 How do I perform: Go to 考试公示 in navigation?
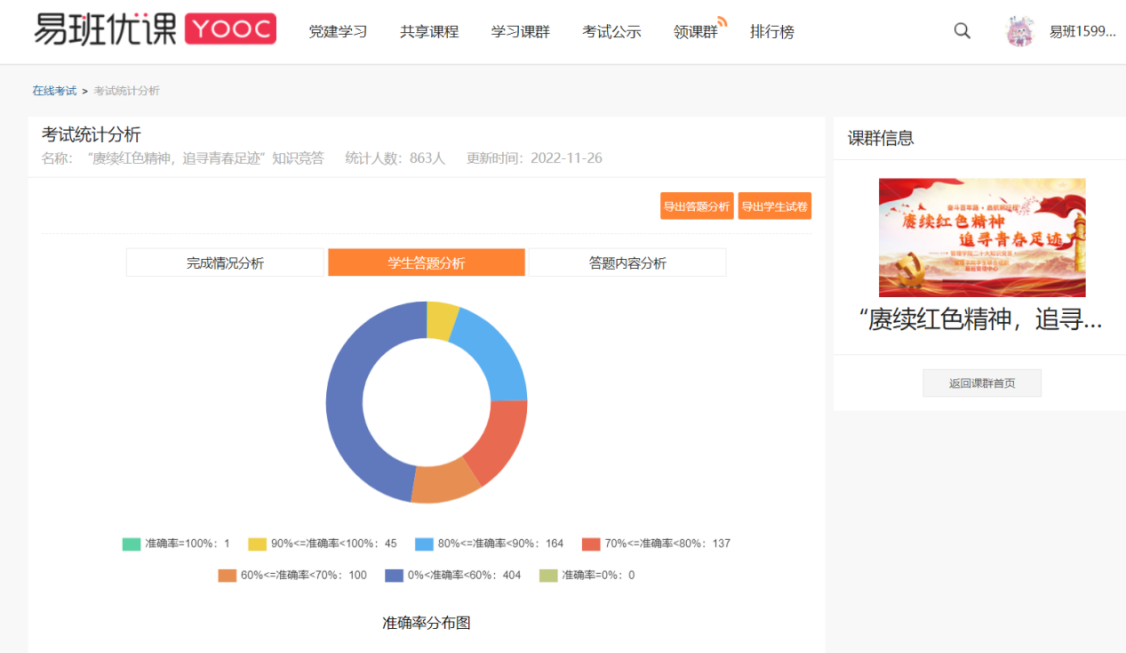point(612,32)
